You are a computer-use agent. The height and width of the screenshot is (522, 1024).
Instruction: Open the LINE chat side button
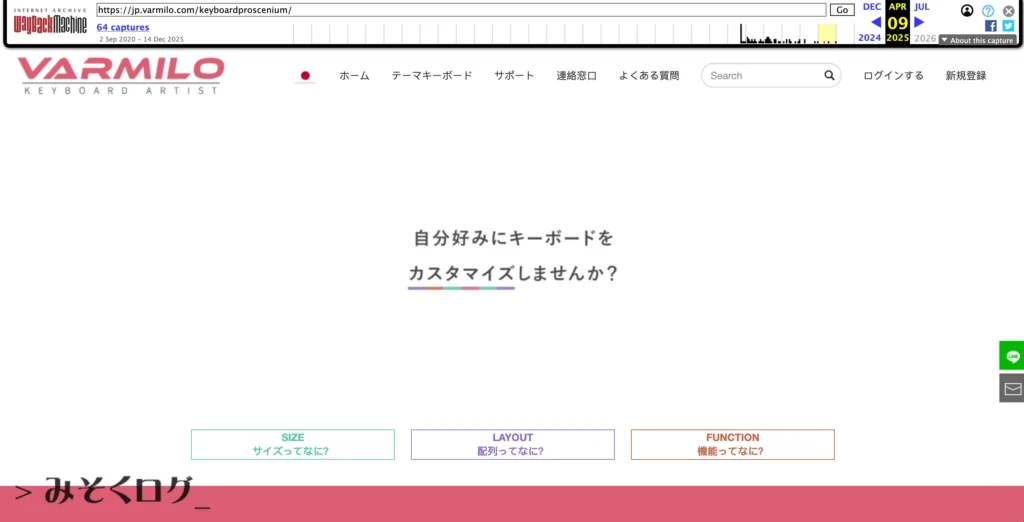point(1012,356)
